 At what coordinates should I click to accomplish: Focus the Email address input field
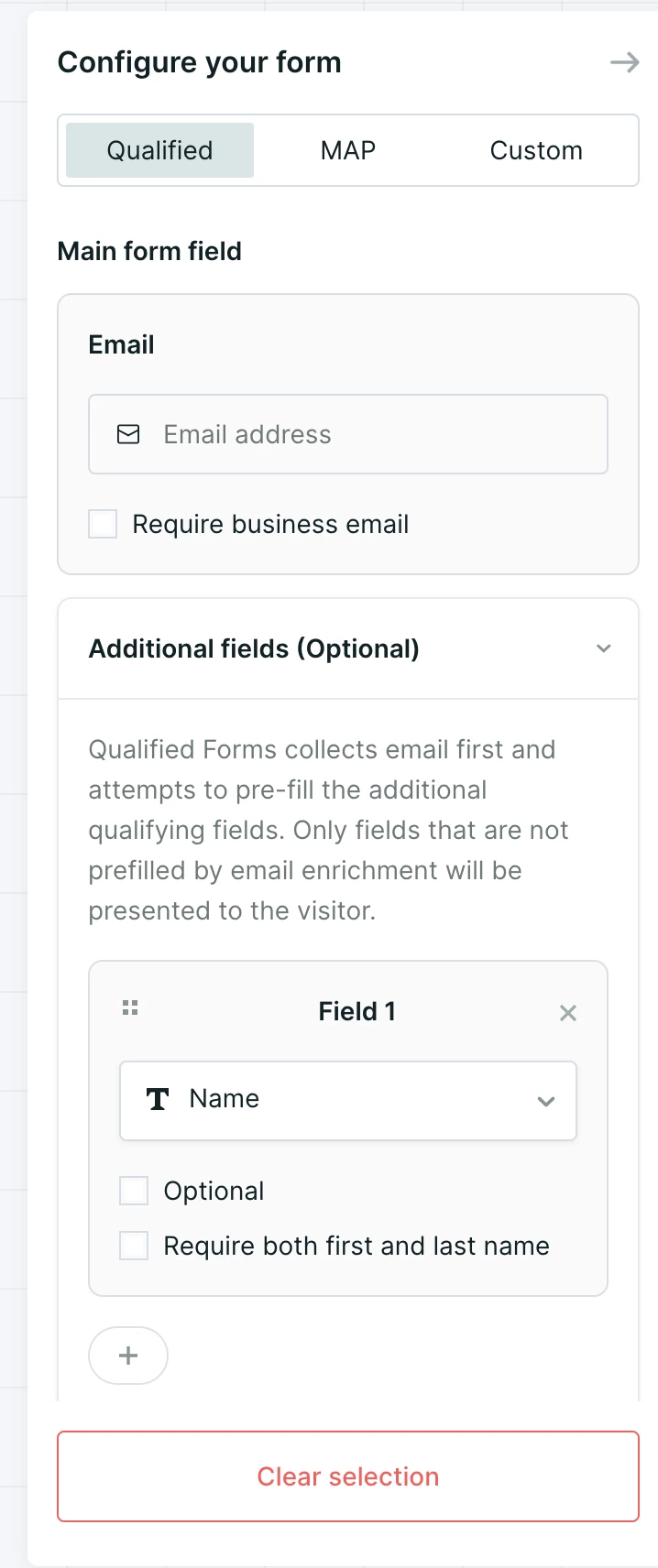348,434
